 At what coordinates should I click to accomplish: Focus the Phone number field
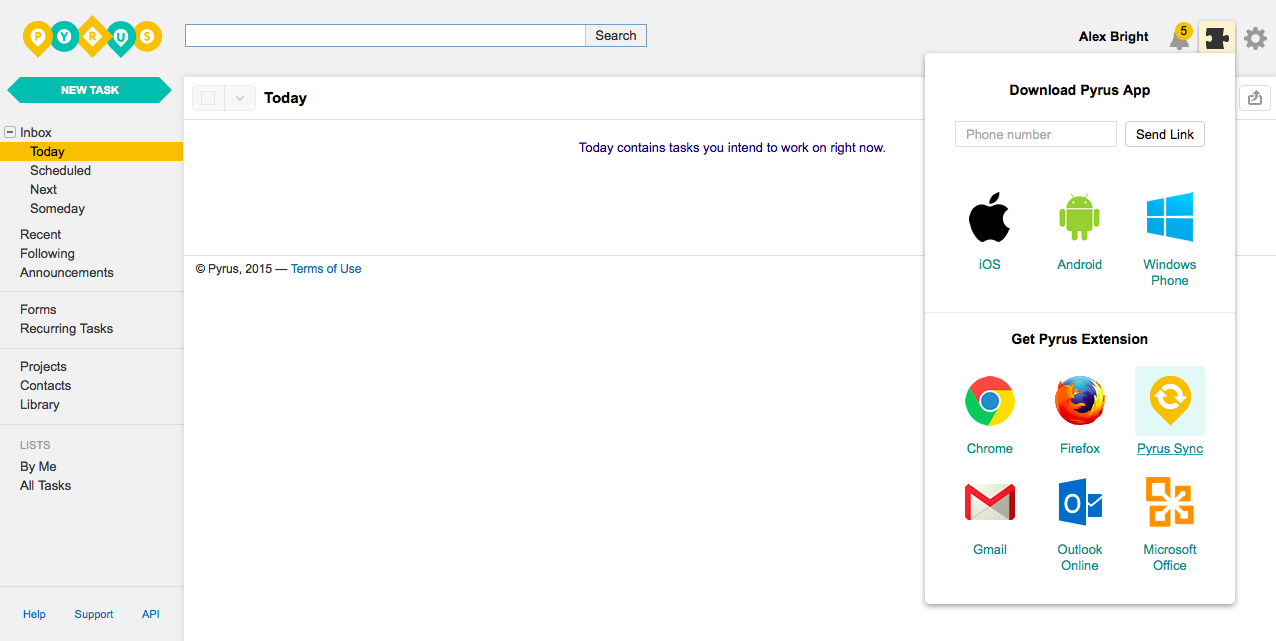click(1036, 134)
